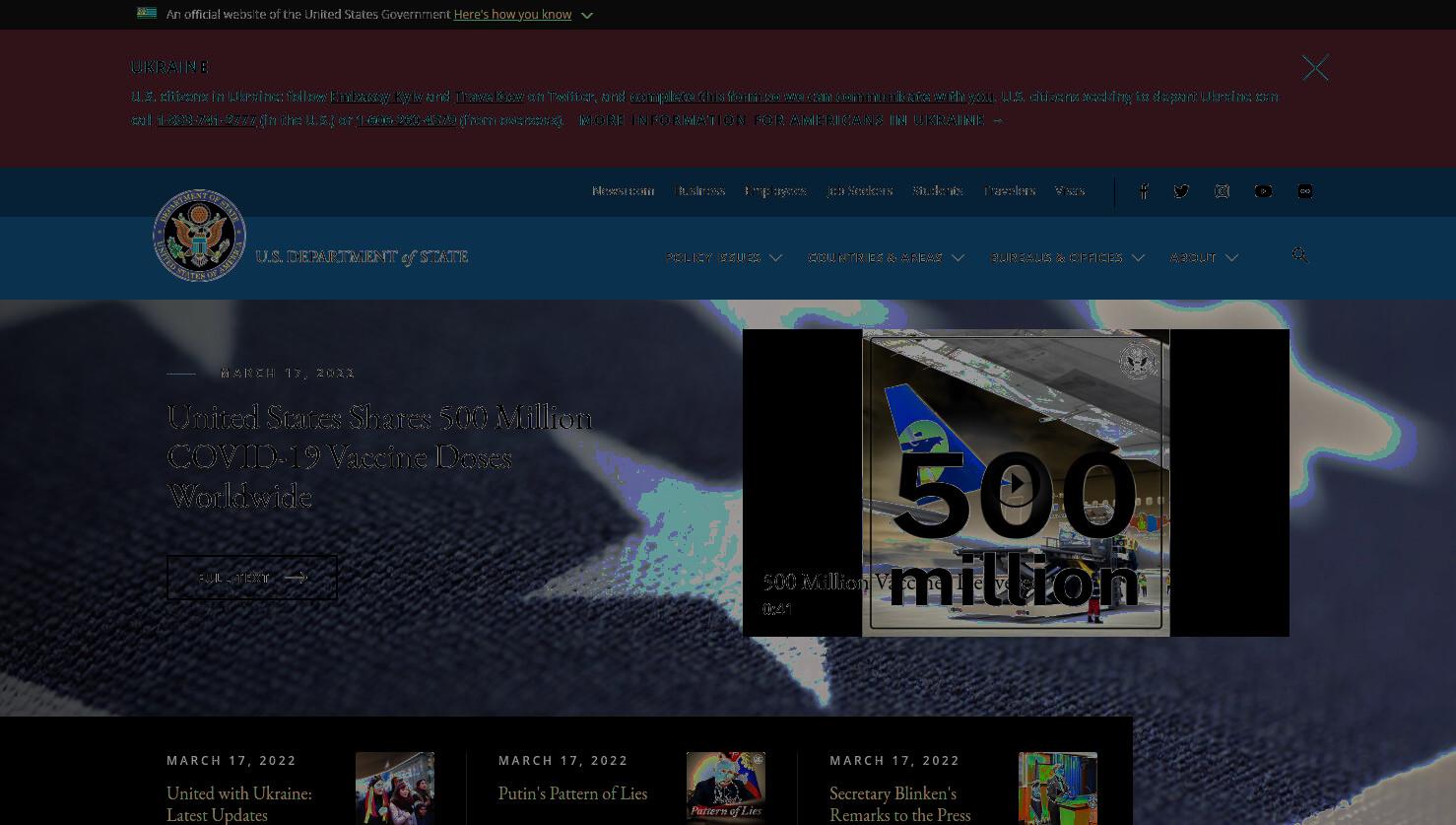Open the Policy Issues menu label
This screenshot has height=825, width=1456.
pos(713,257)
